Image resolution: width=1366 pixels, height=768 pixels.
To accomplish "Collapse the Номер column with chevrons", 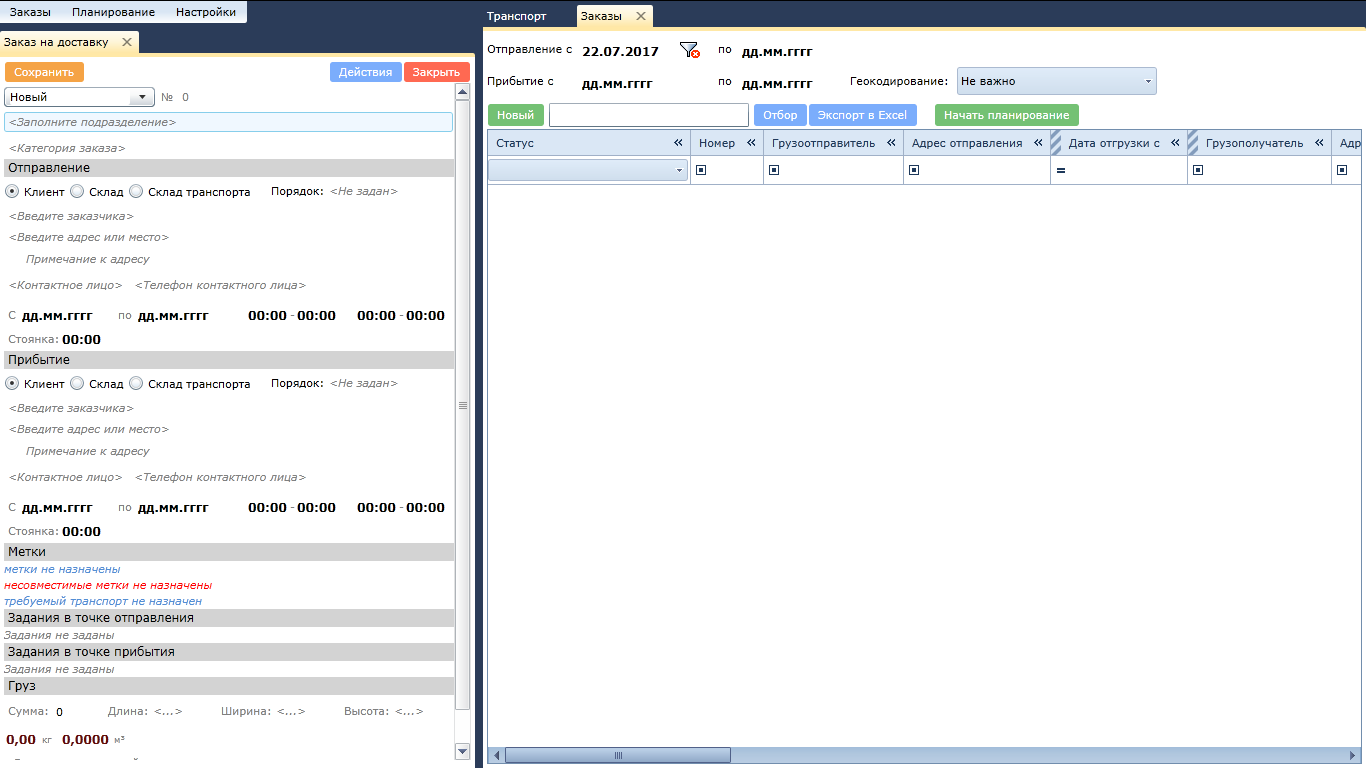I will [x=751, y=143].
